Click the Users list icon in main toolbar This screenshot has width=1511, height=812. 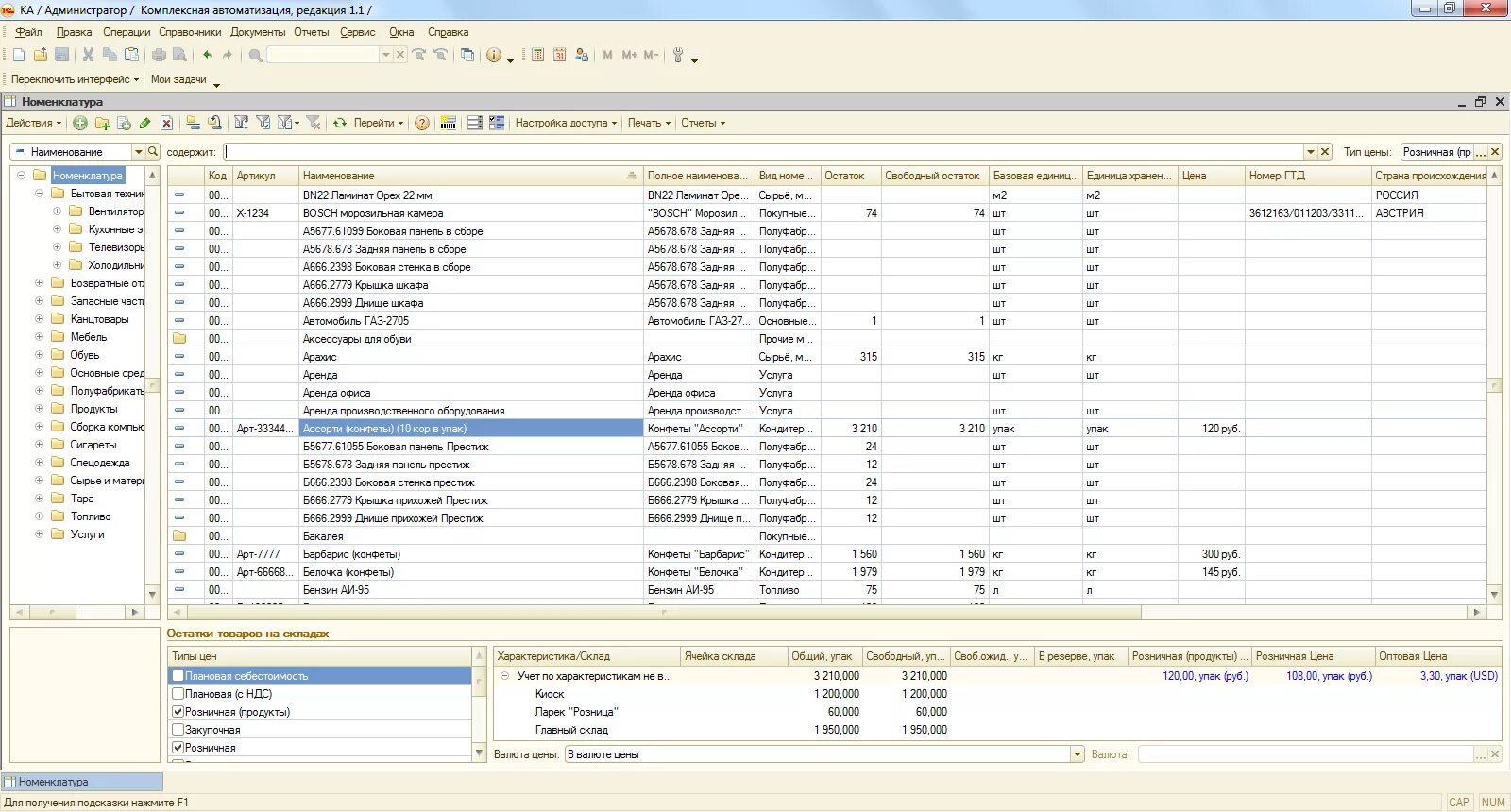(x=582, y=56)
